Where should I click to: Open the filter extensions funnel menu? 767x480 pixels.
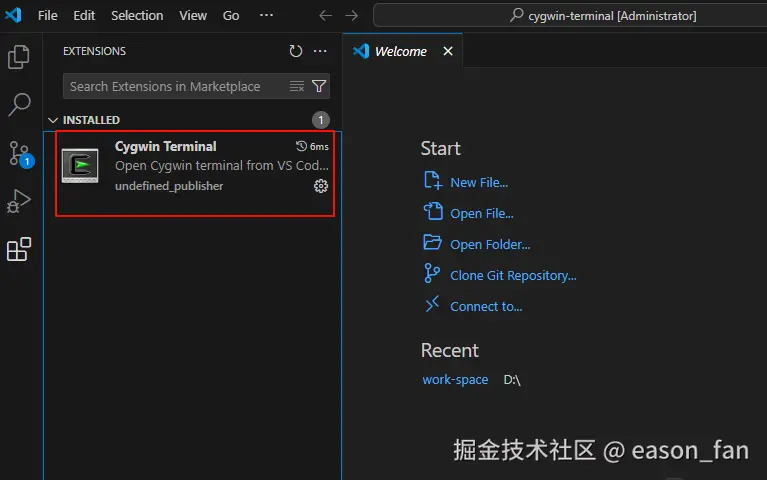(319, 86)
